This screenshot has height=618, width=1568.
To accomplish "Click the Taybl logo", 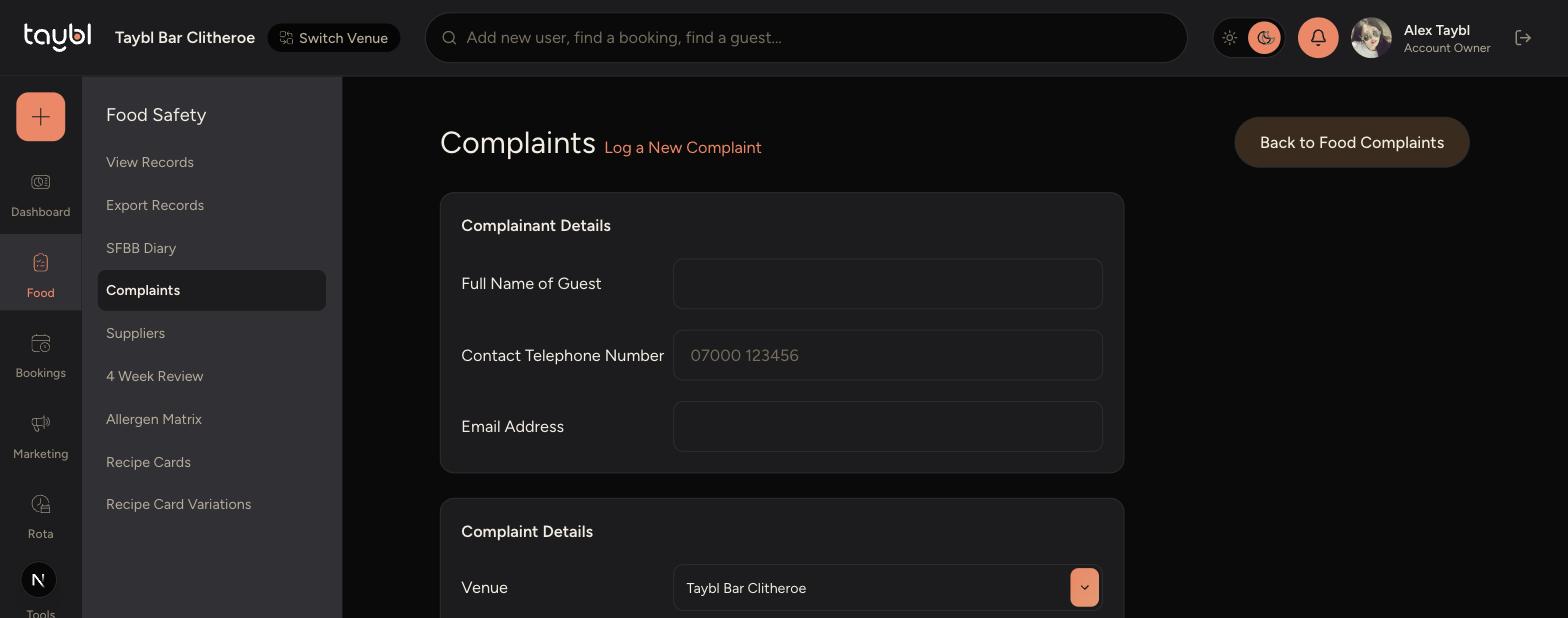I will pos(57,37).
